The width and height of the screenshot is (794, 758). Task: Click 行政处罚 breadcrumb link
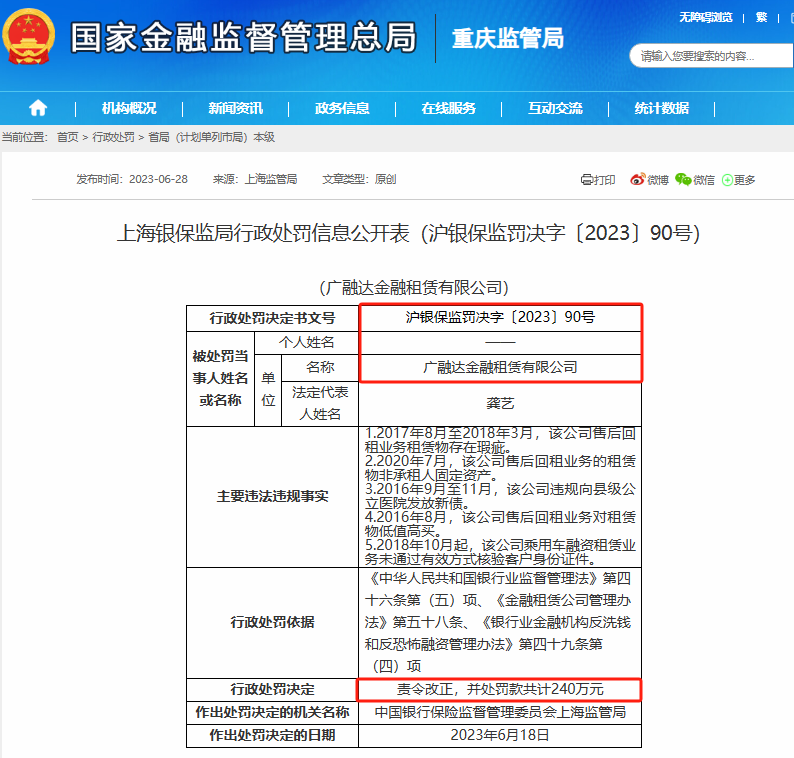113,137
